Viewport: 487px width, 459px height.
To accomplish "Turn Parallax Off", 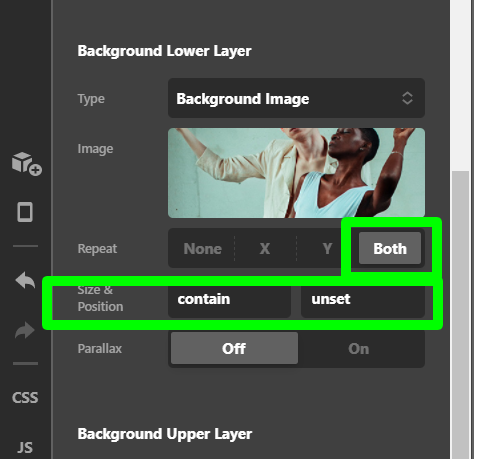I will click(x=234, y=349).
